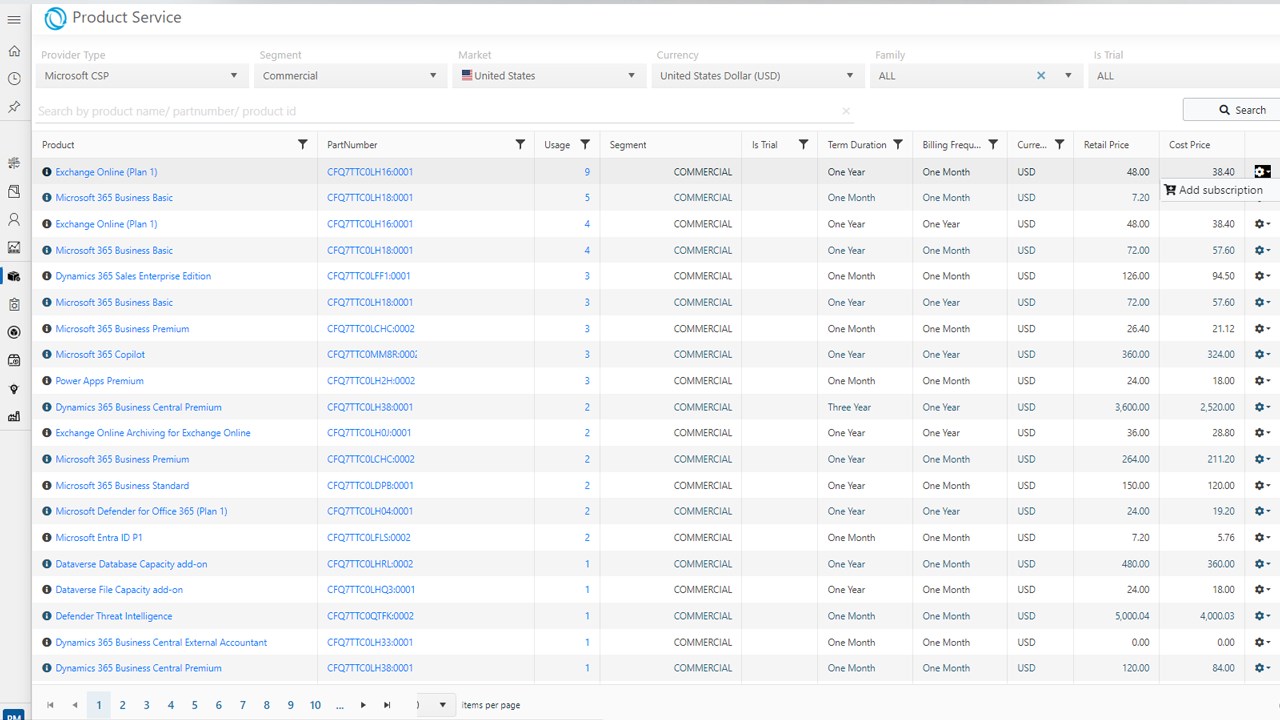
Task: Go to Home in the sidebar
Action: (14, 51)
